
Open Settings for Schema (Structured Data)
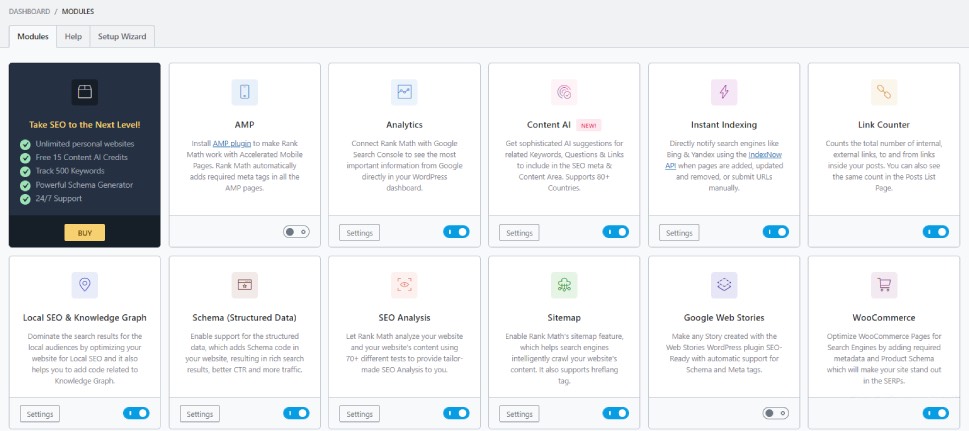click(199, 413)
